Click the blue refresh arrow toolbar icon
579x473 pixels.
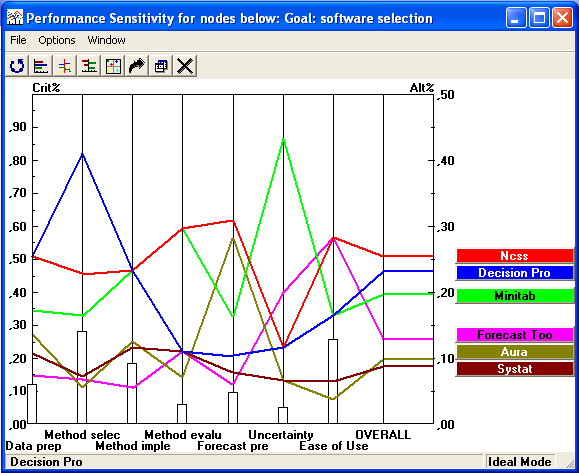[17, 66]
